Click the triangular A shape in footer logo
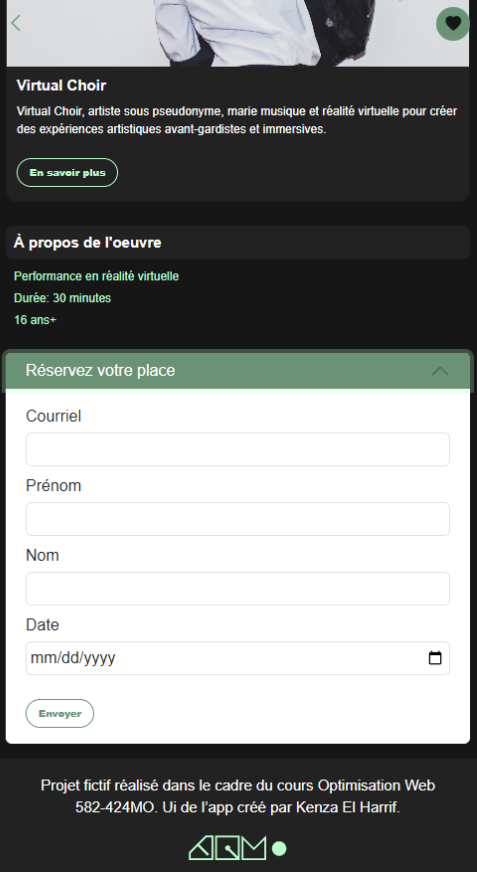Screen dimensions: 477x872 tap(201, 848)
